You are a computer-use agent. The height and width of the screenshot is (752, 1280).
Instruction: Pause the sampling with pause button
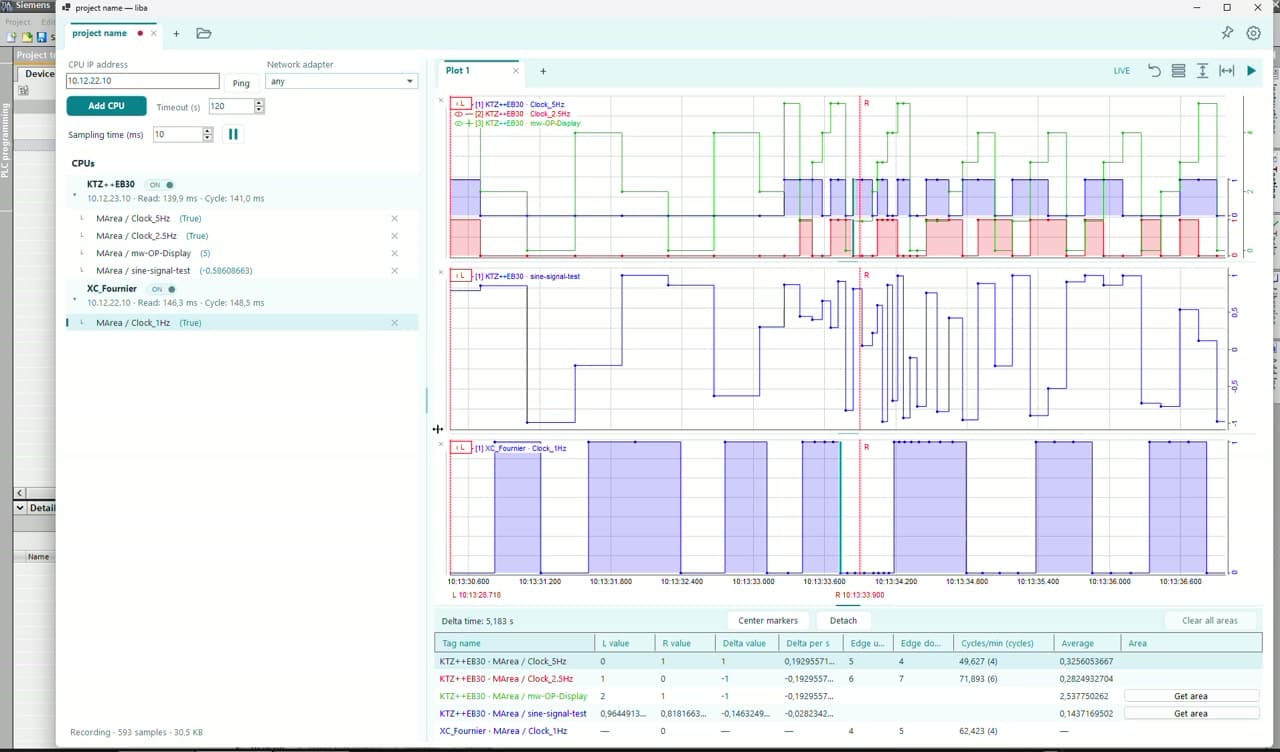click(x=233, y=134)
